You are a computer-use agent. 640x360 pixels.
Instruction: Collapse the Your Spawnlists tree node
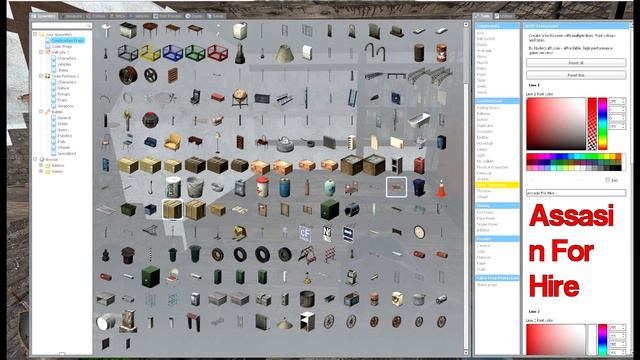click(x=35, y=34)
